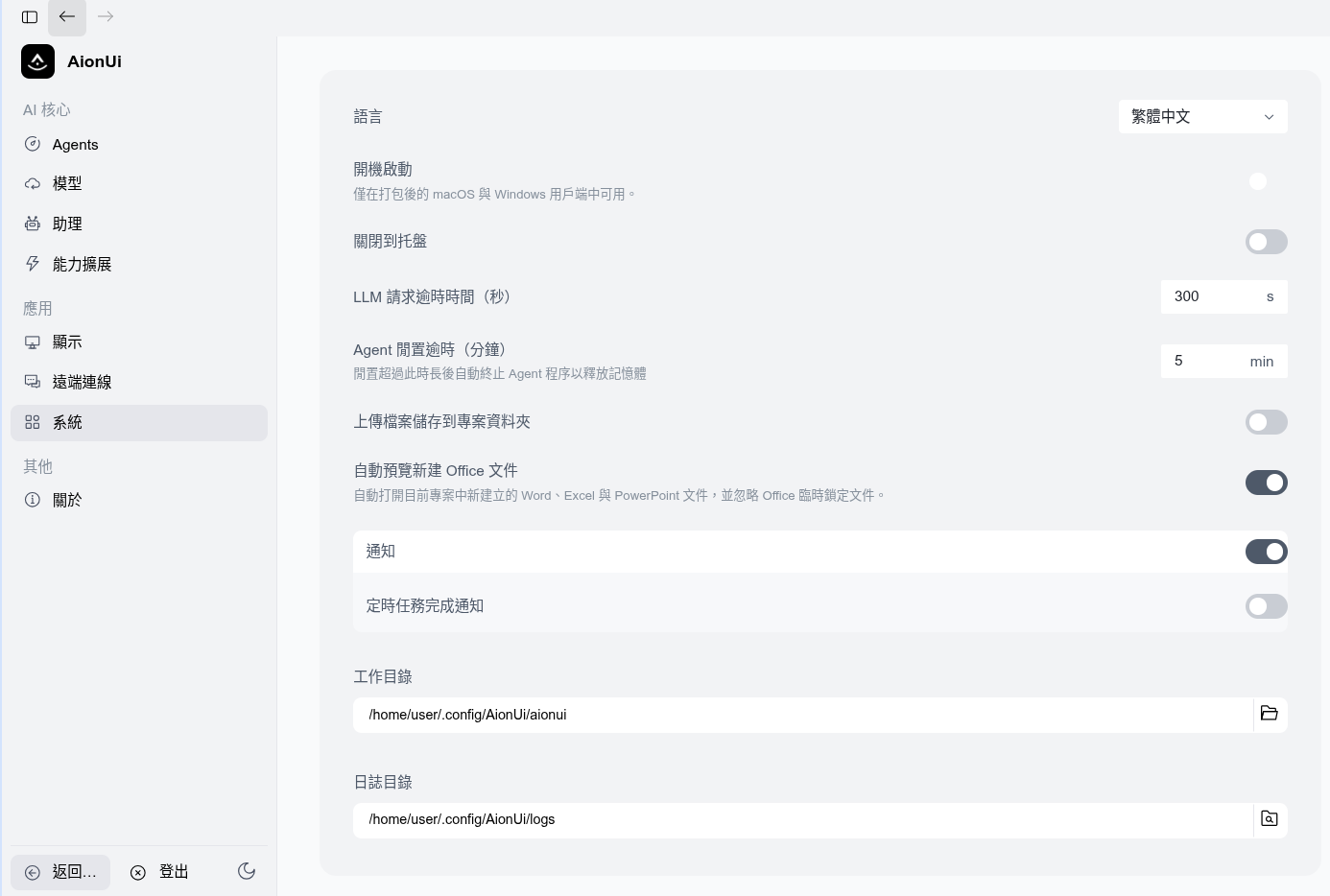Image resolution: width=1330 pixels, height=896 pixels.
Task: Switch theme with the moon icon
Action: [247, 871]
